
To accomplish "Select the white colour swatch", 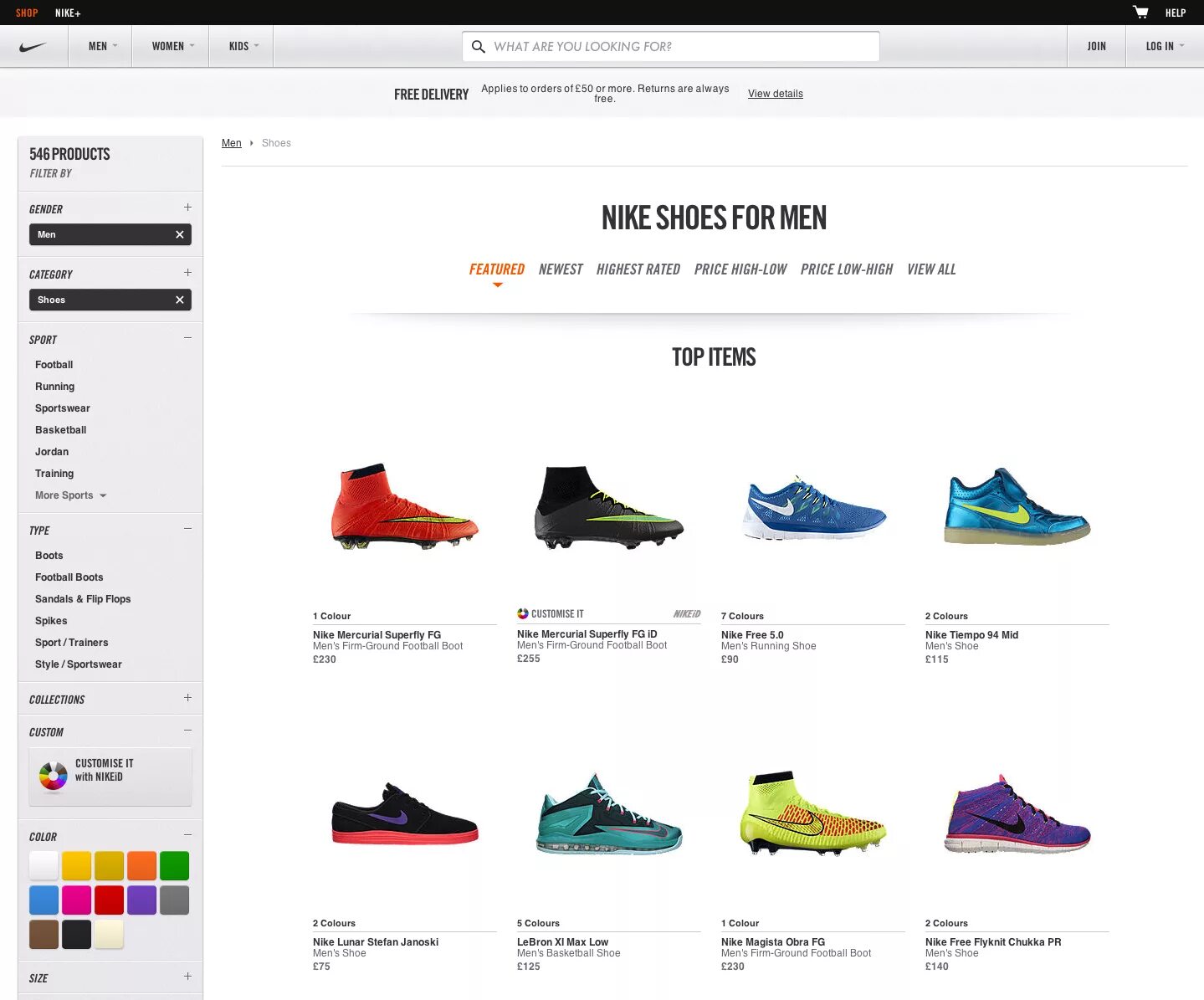I will pyautogui.click(x=44, y=865).
